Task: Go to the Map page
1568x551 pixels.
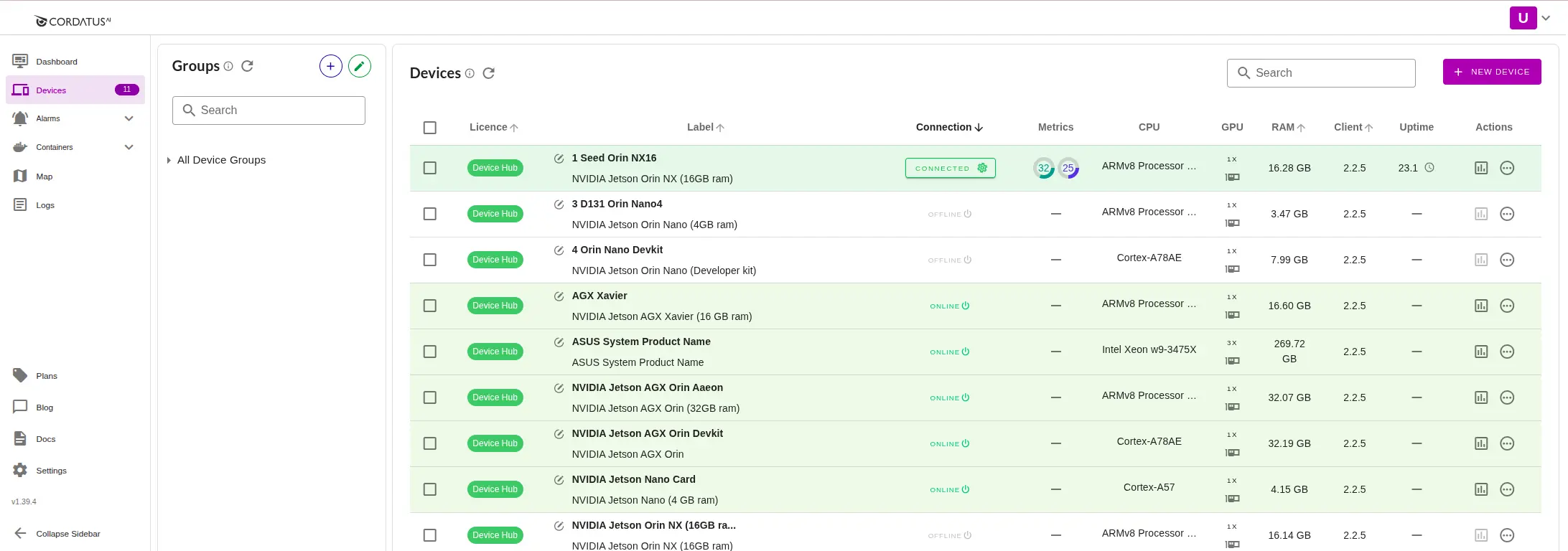Action: pos(44,176)
